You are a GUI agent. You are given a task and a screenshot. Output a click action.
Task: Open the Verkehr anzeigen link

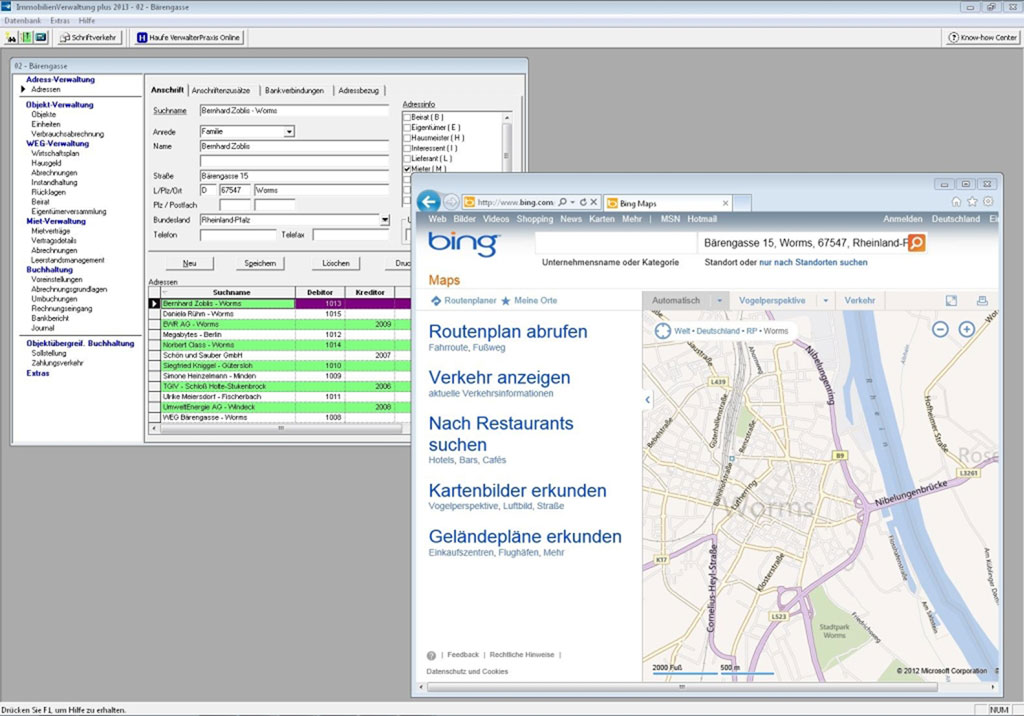499,378
